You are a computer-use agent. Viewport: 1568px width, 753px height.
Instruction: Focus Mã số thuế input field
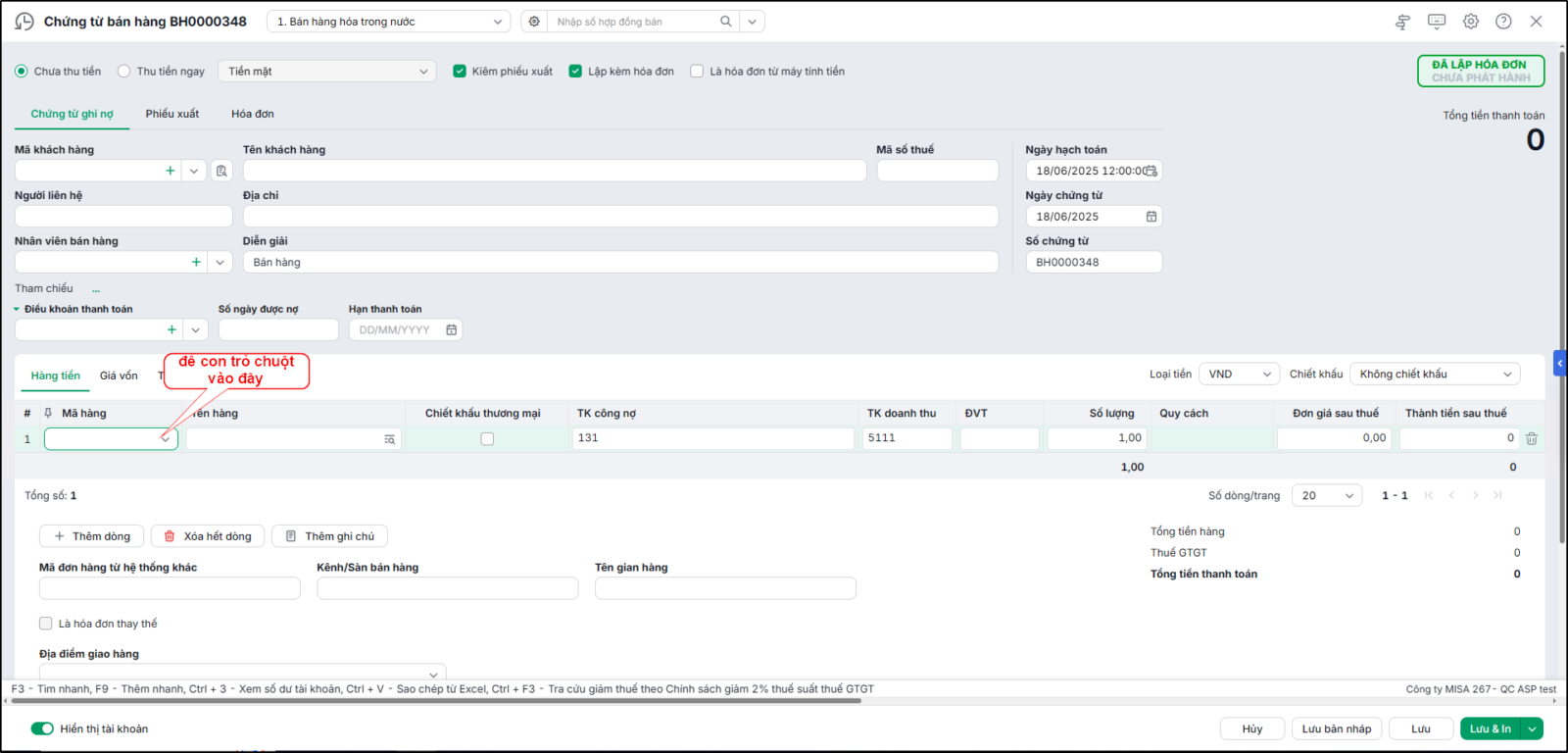938,171
